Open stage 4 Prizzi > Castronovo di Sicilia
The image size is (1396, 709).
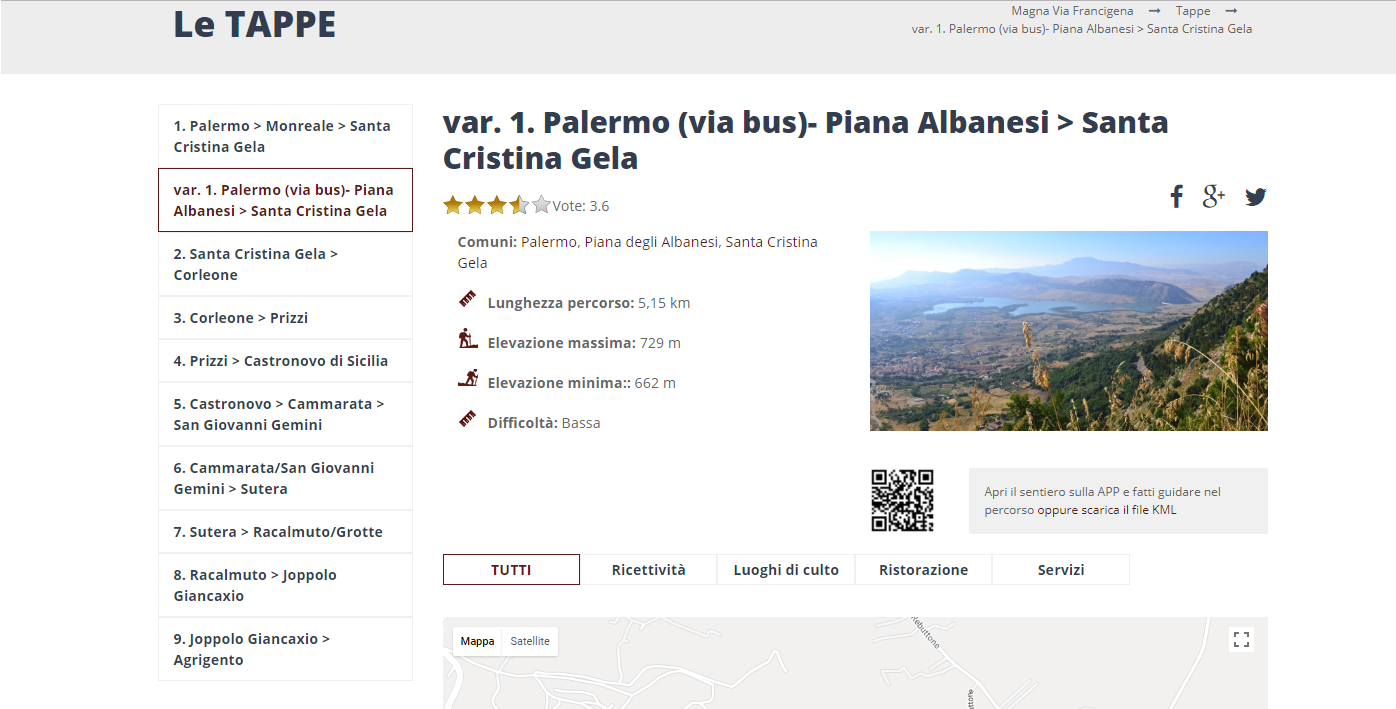[285, 361]
